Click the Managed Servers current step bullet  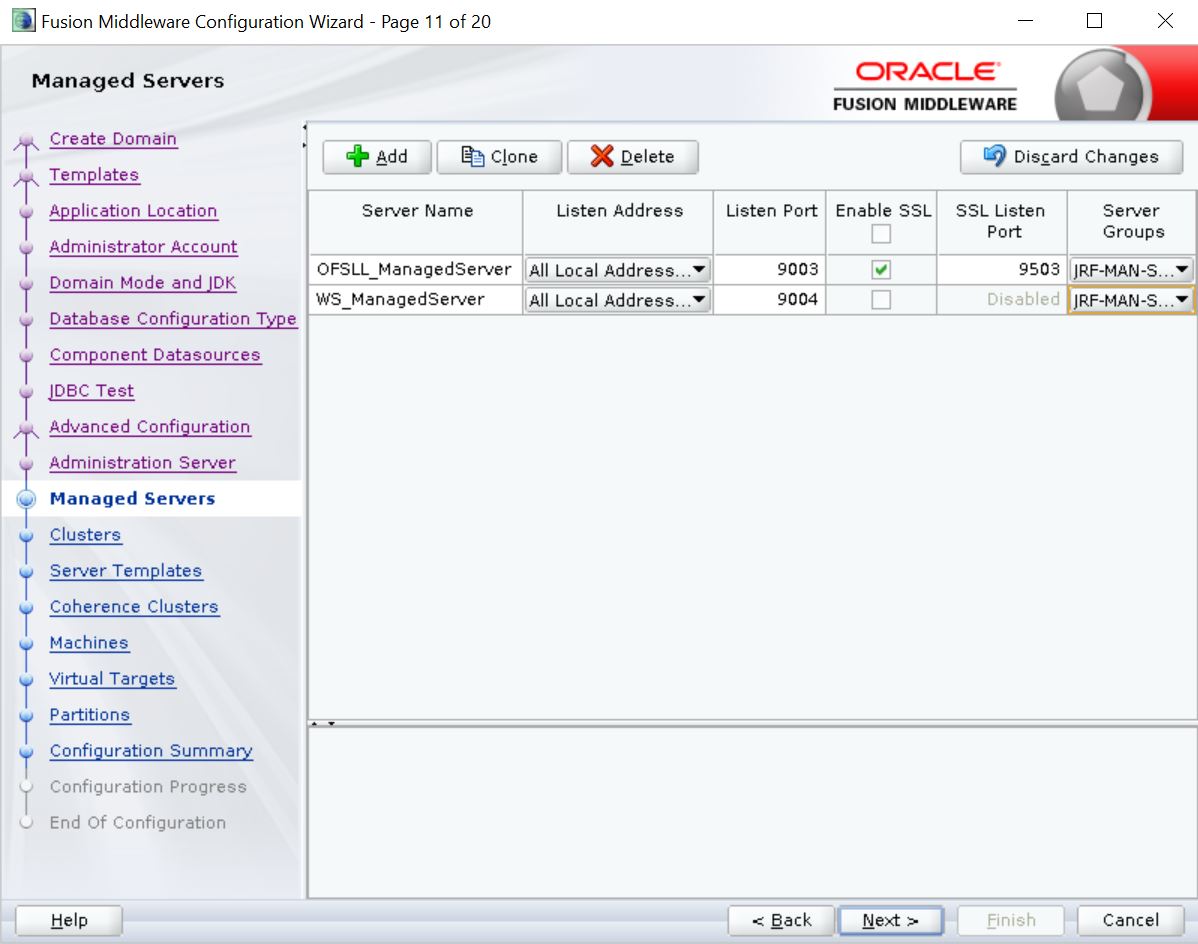(x=26, y=499)
